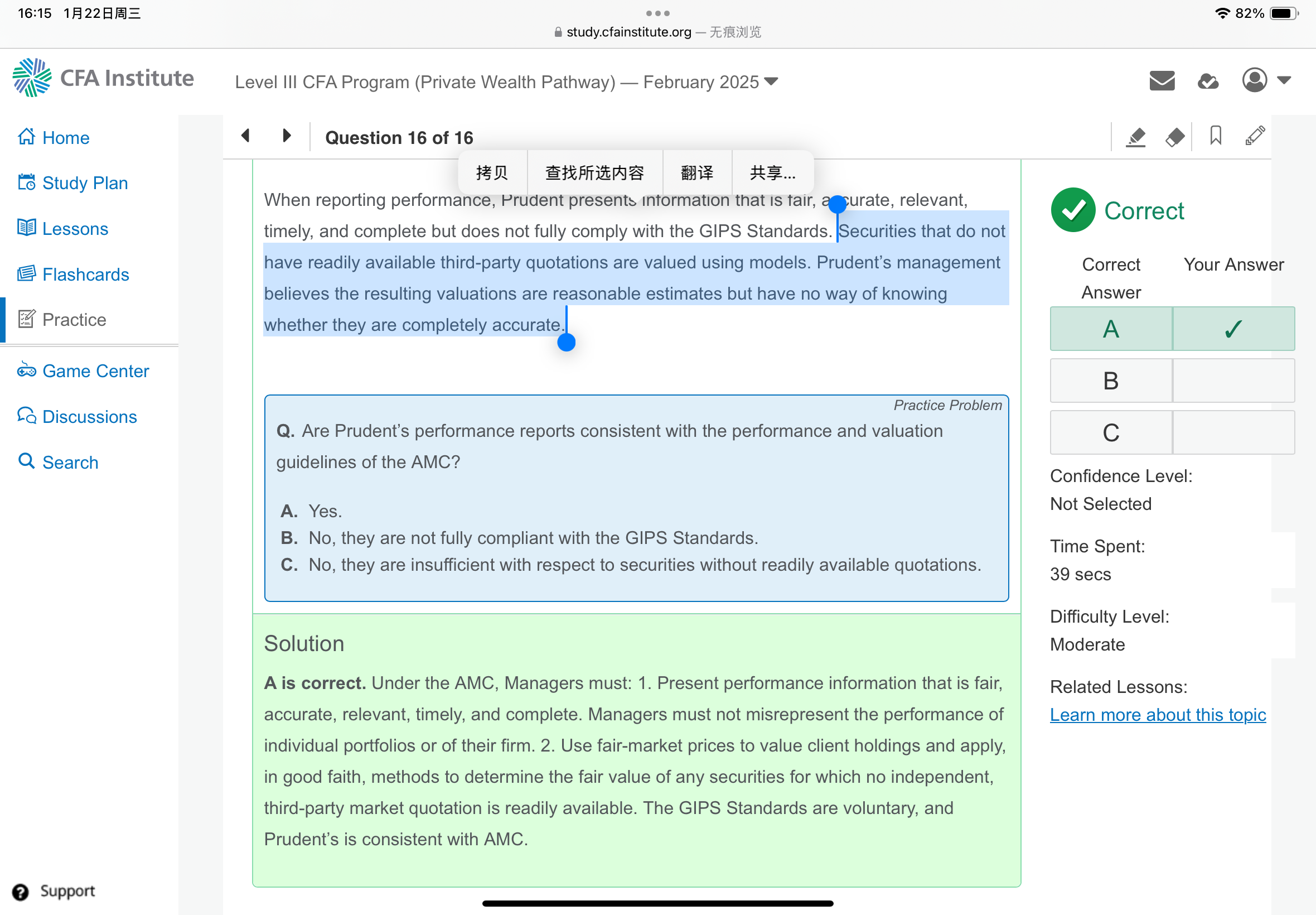Open the CFA Institute logo homepage
Image resolution: width=1316 pixels, height=915 pixels.
[103, 78]
